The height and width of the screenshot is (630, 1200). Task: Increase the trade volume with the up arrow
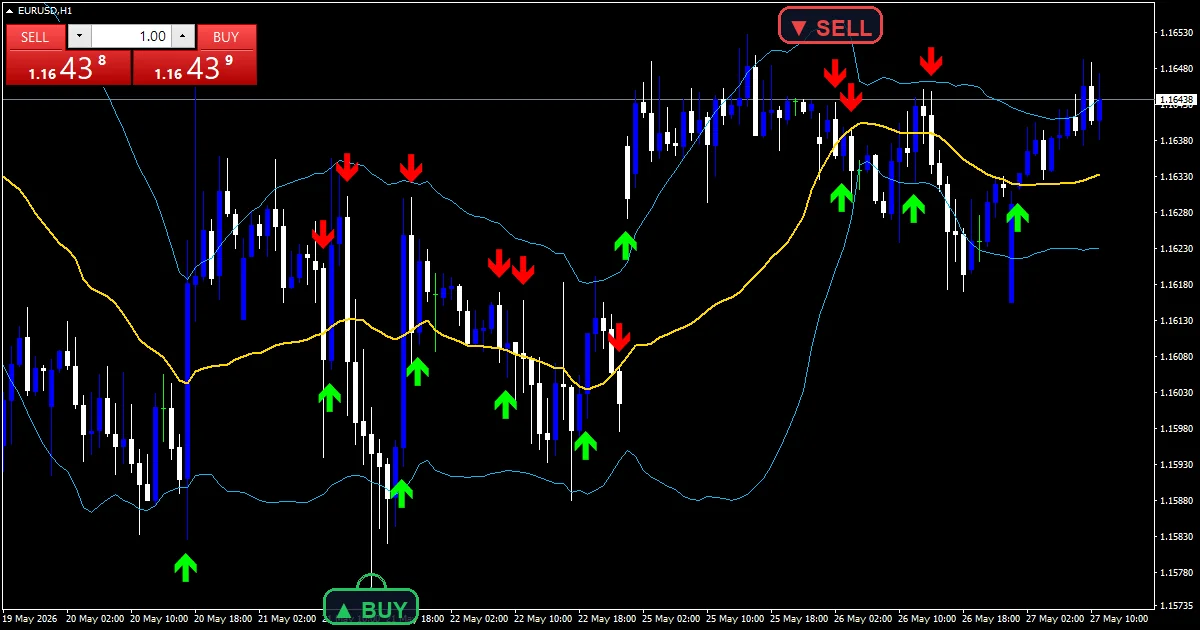pos(182,37)
